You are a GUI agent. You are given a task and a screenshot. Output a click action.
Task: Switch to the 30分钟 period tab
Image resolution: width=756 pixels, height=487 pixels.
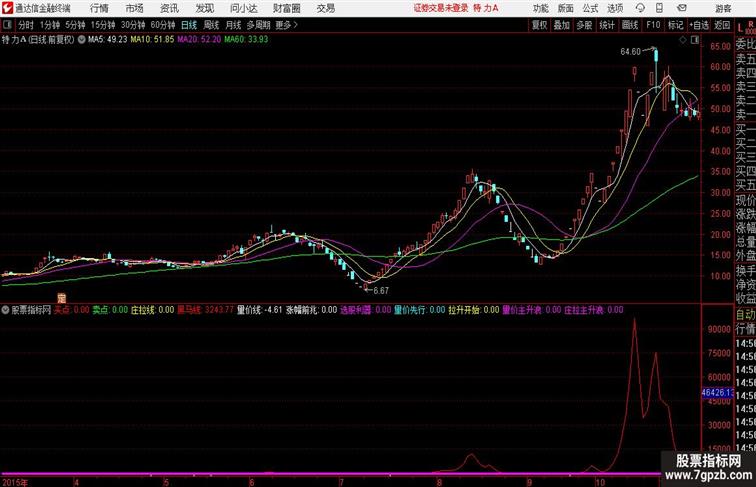(133, 25)
